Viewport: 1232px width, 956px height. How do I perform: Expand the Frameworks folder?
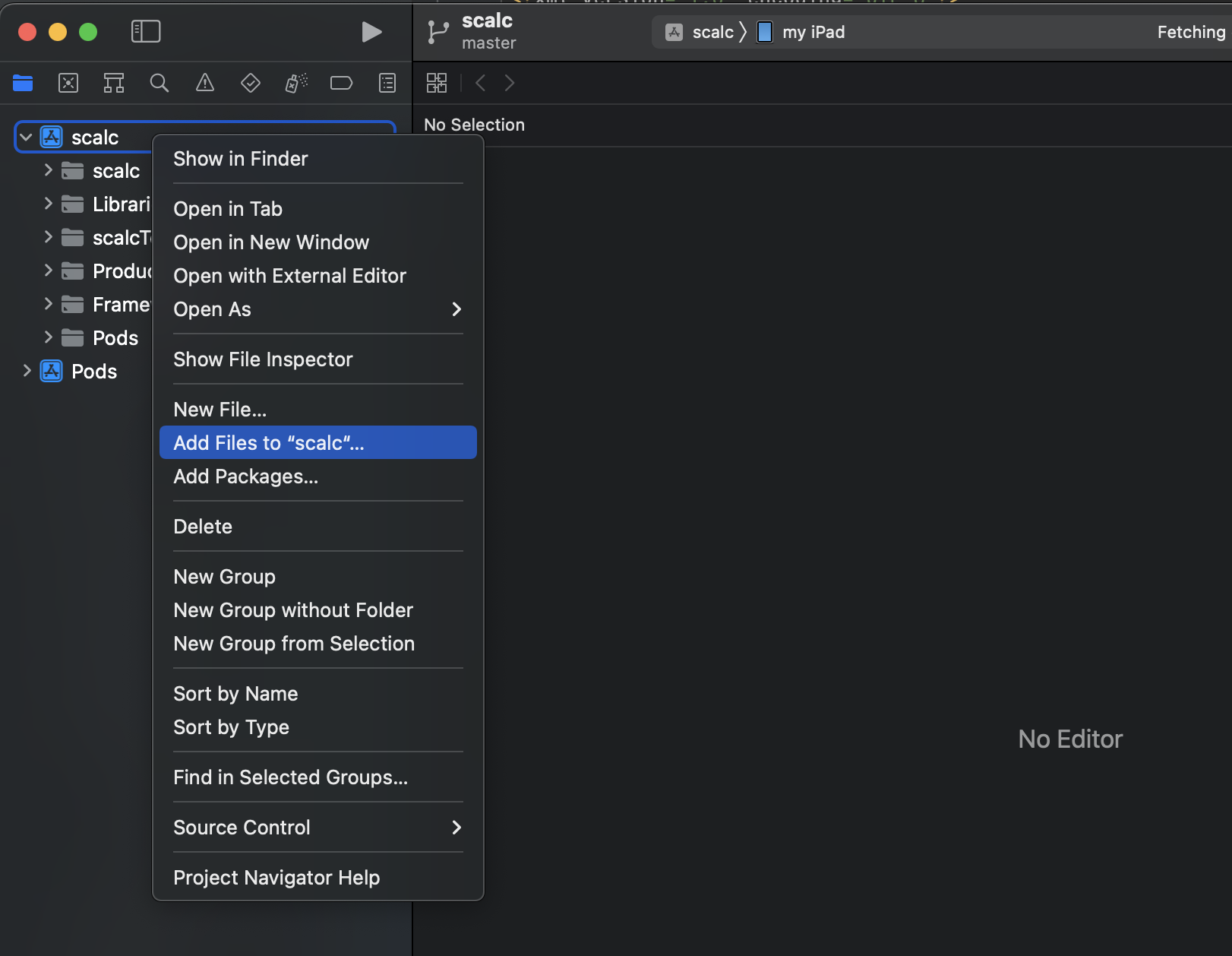click(x=48, y=304)
